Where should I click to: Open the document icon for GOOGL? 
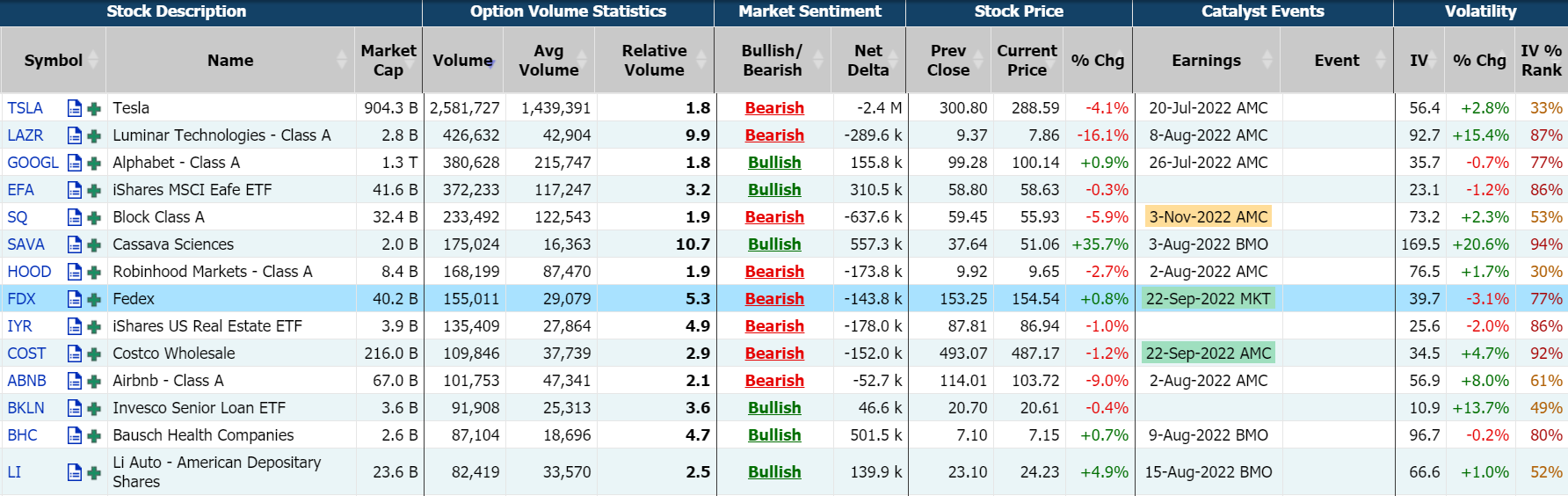coord(75,163)
